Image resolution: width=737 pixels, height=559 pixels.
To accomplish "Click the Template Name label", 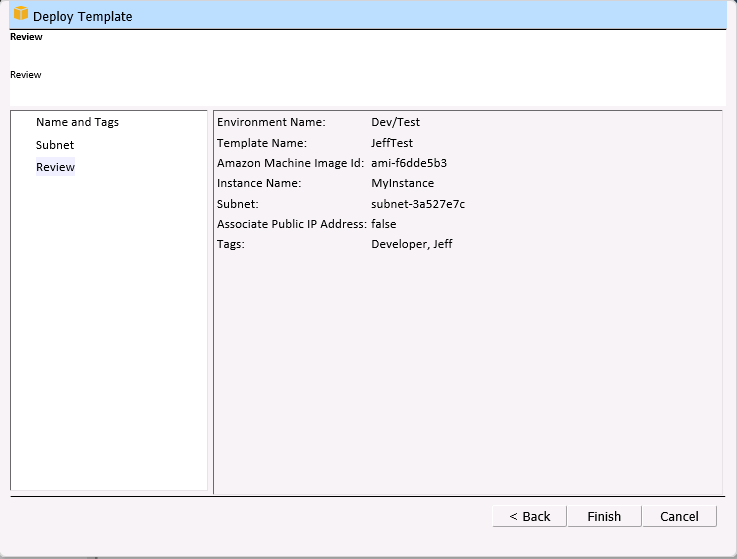I will pyautogui.click(x=262, y=143).
